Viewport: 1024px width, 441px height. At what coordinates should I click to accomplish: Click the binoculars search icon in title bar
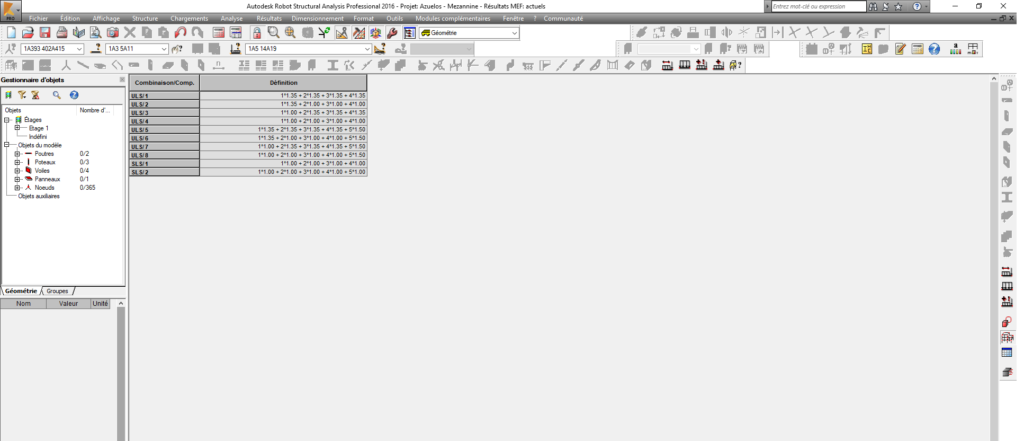point(874,6)
